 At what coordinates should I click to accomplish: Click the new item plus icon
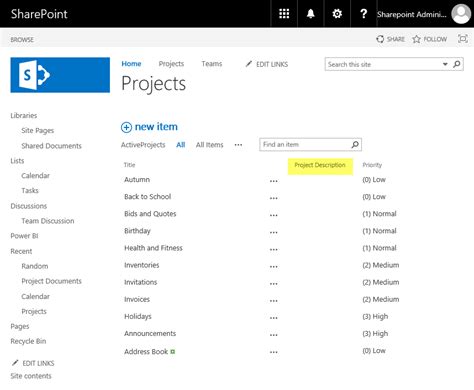point(126,127)
